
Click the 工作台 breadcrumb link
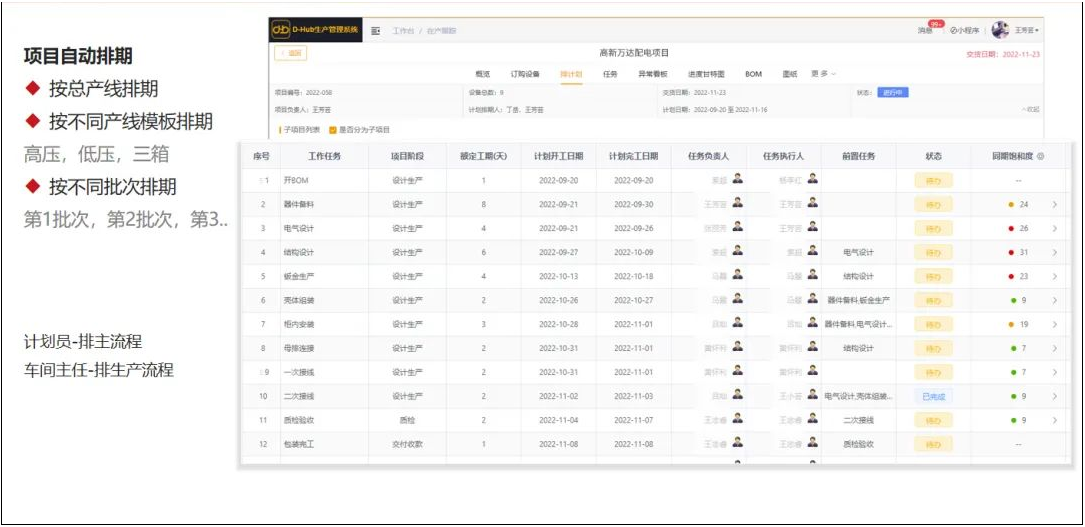(x=402, y=31)
